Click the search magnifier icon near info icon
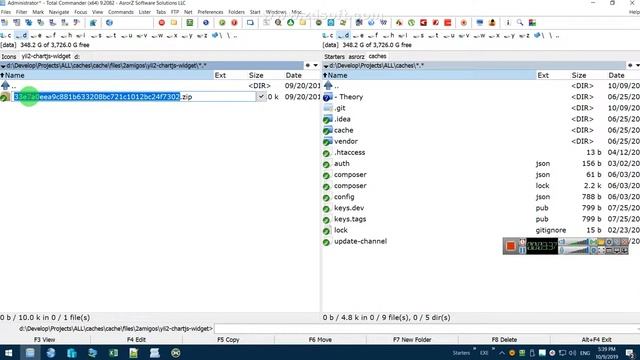The image size is (640, 360). point(520,23)
